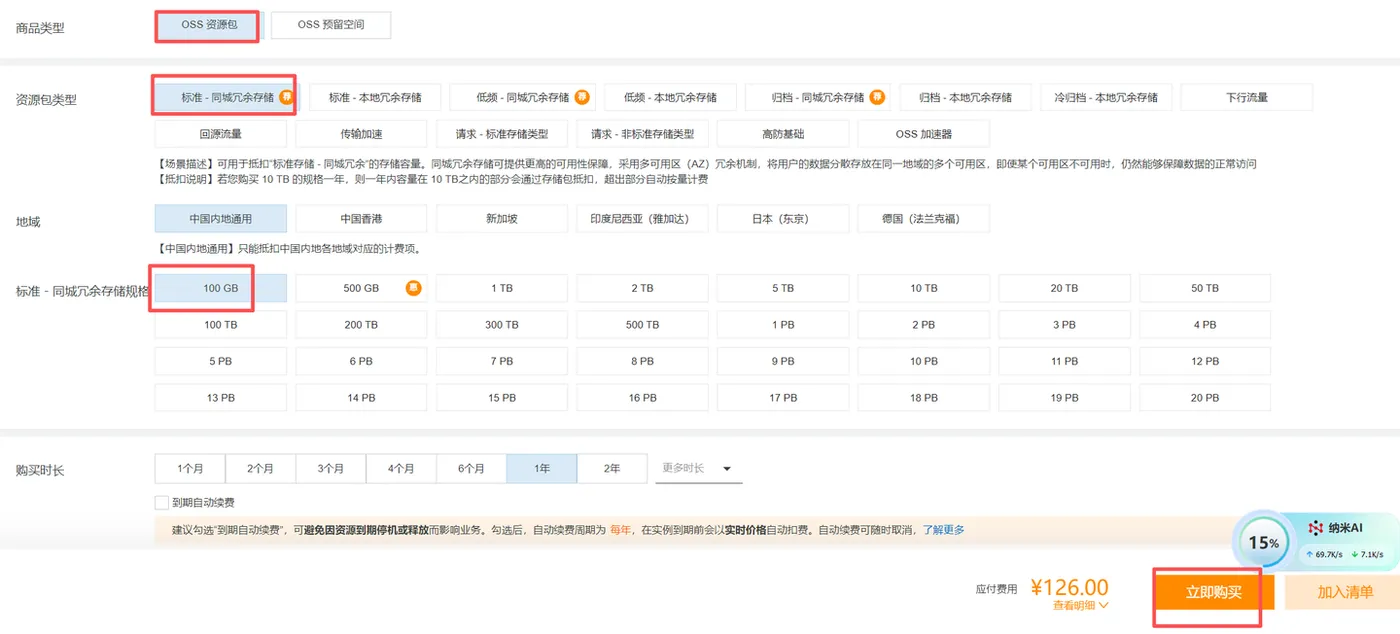Open the 更多时长 dropdown

[x=699, y=468]
